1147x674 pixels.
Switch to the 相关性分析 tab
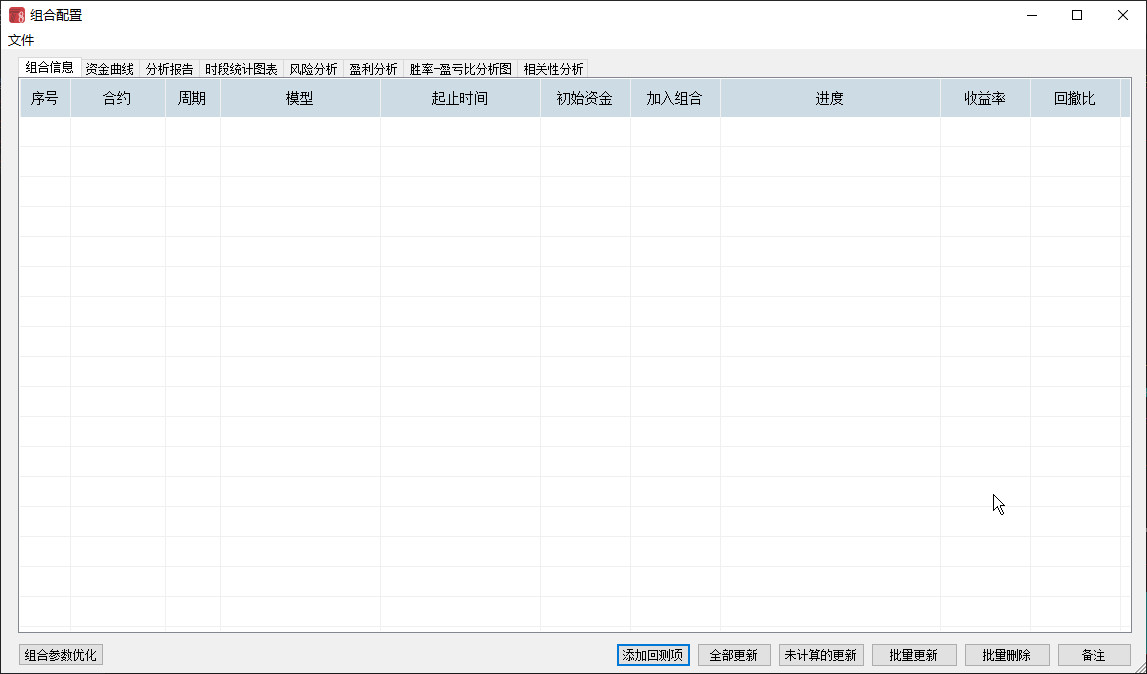pyautogui.click(x=553, y=69)
